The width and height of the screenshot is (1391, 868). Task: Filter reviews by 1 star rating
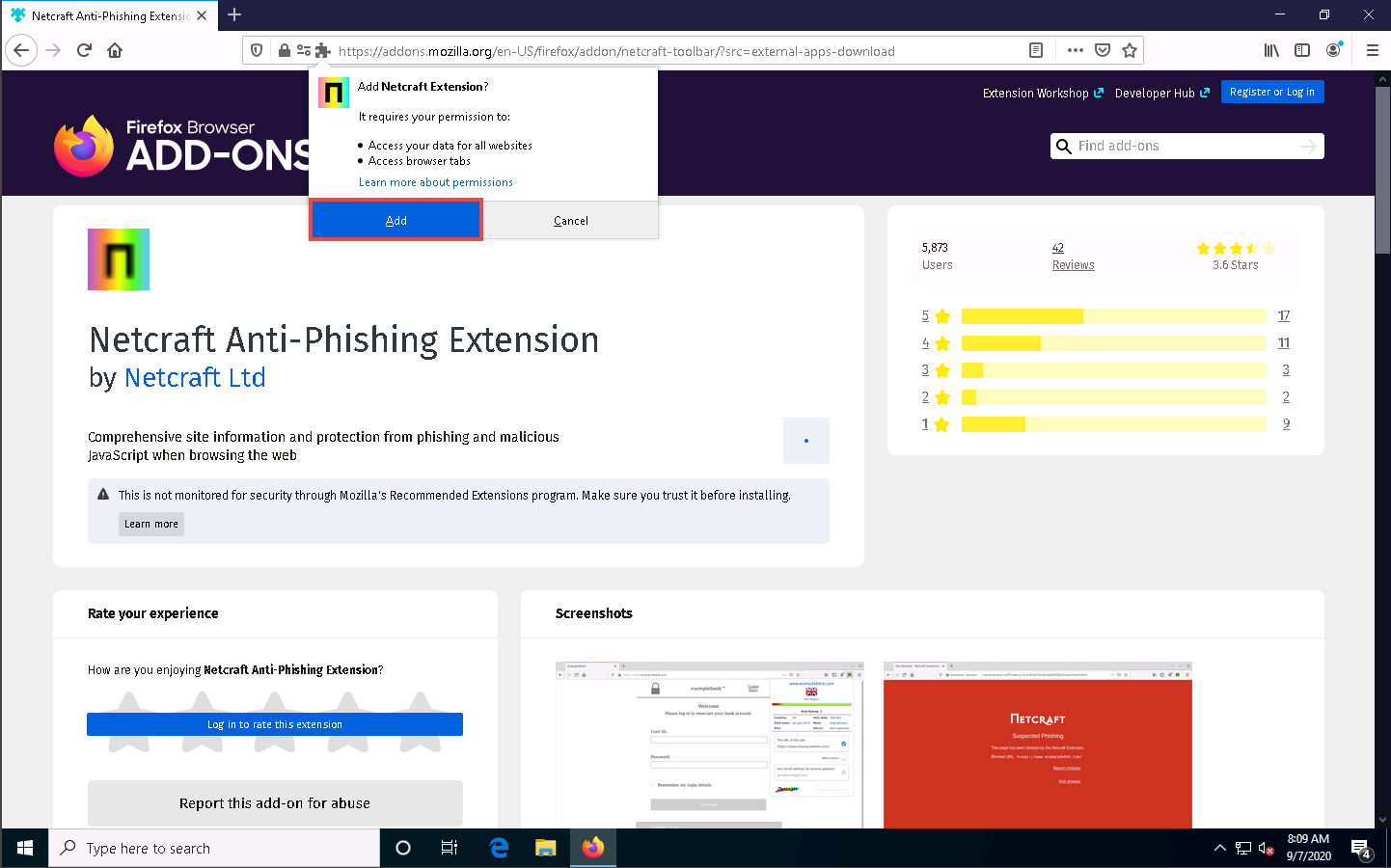point(936,424)
